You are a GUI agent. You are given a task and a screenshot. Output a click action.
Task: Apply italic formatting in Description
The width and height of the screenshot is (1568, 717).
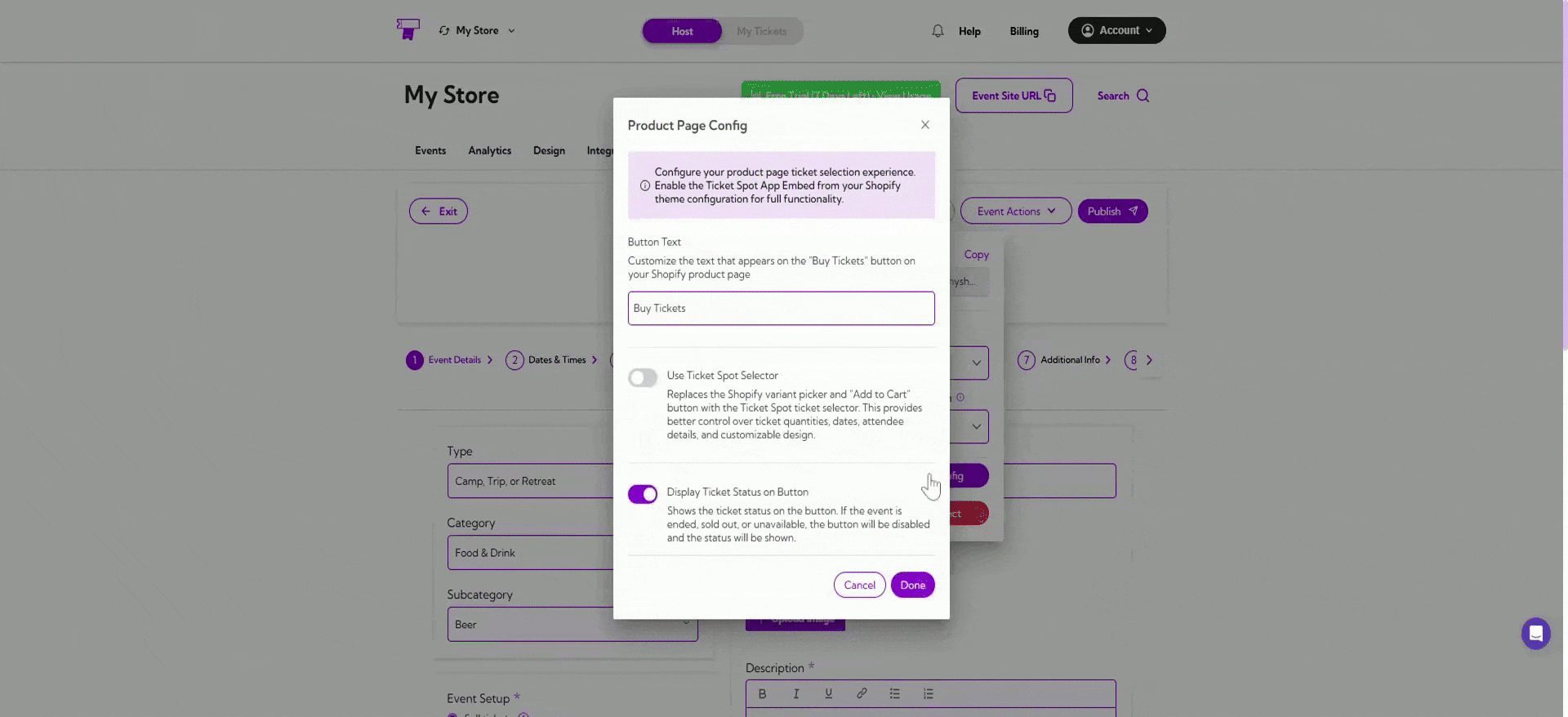(795, 693)
